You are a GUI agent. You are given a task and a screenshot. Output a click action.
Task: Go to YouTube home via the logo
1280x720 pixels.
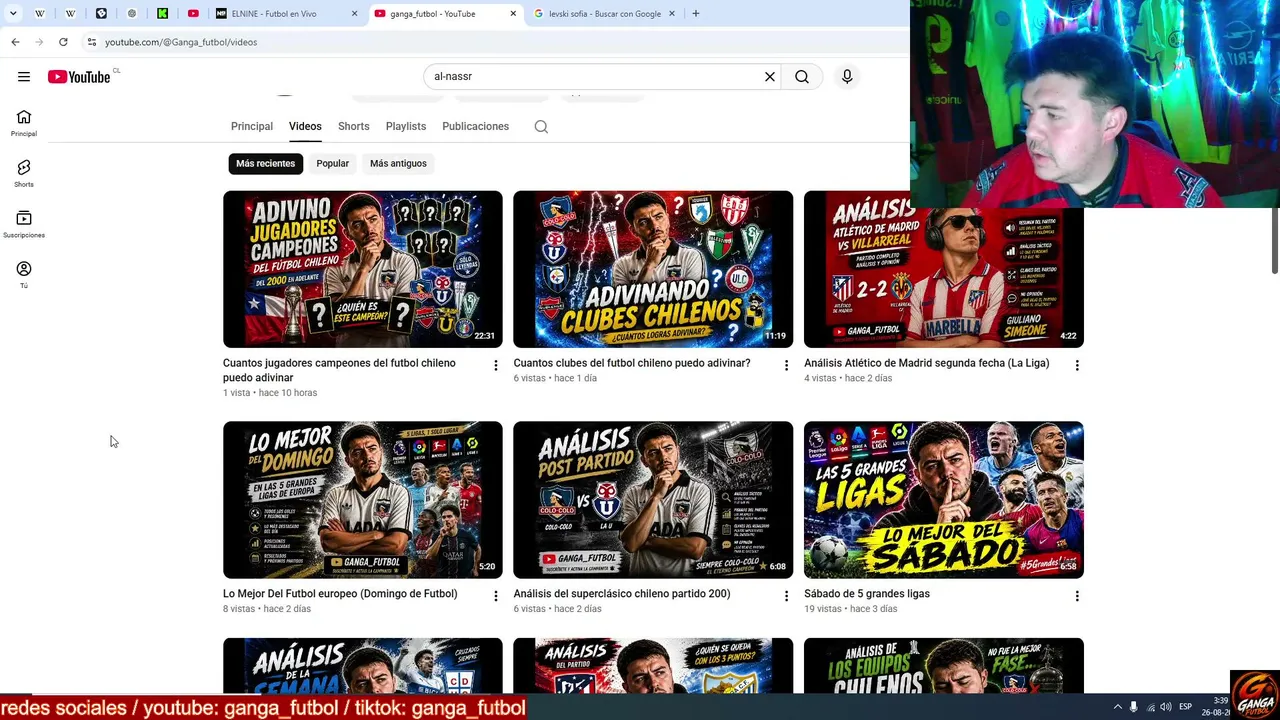79,77
